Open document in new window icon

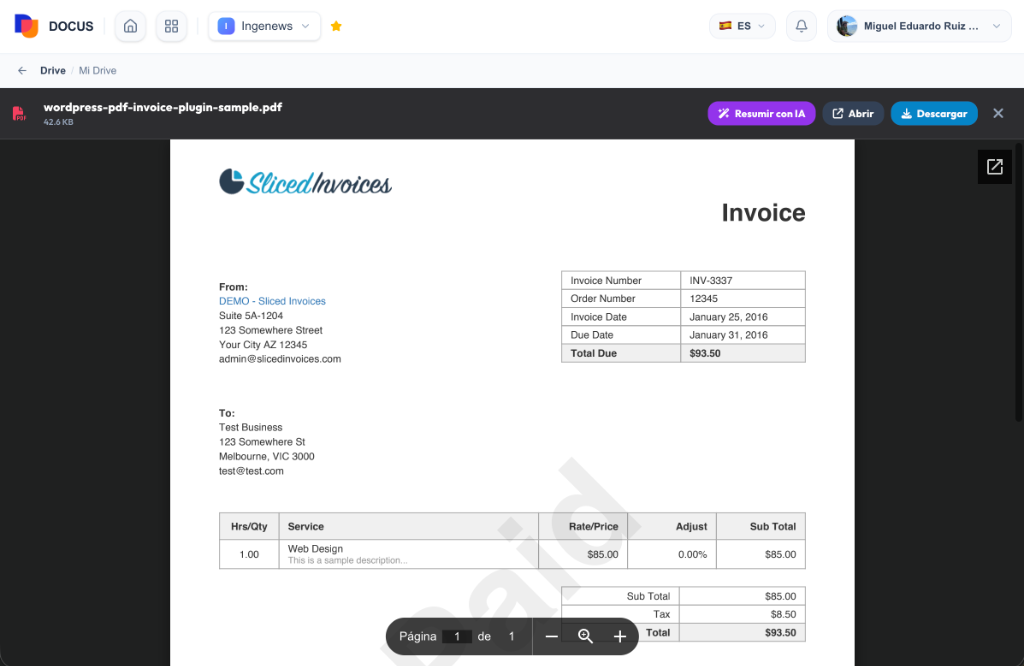tap(995, 166)
